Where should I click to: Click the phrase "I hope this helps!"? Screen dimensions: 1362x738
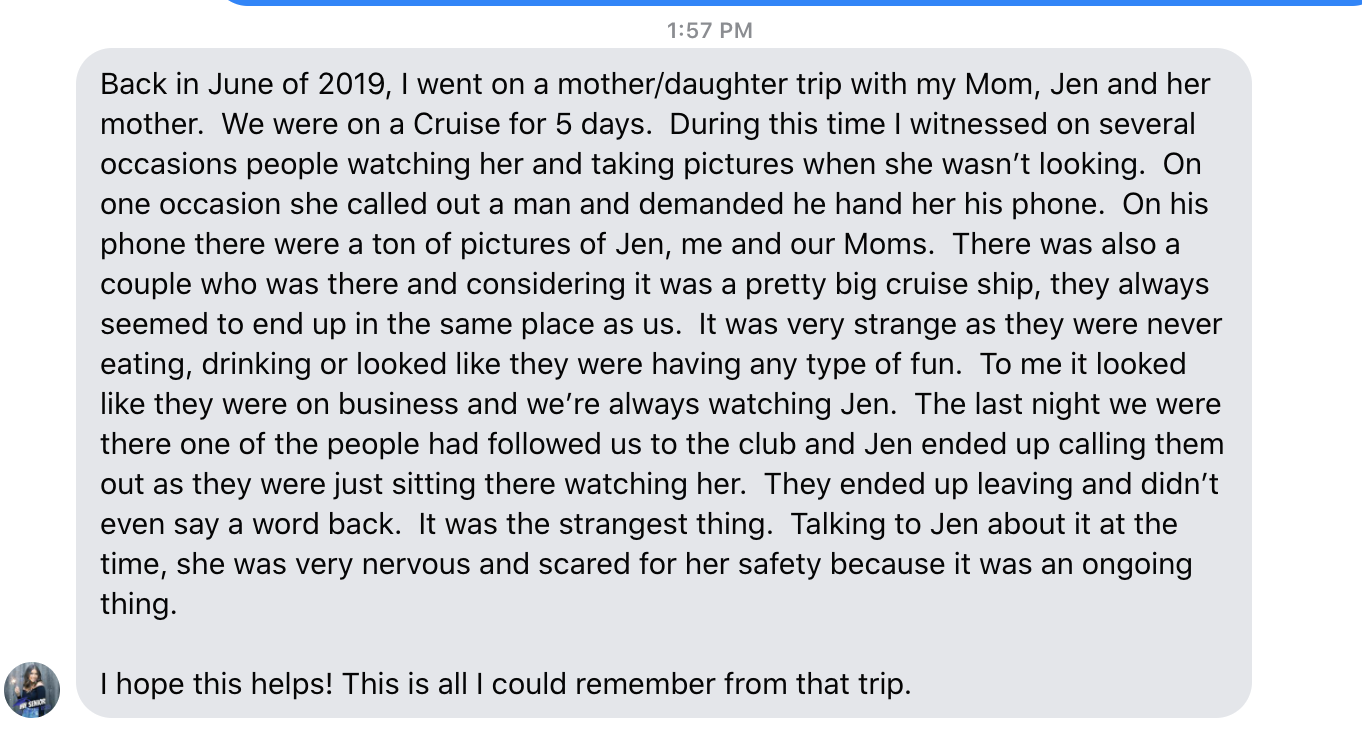coord(217,684)
